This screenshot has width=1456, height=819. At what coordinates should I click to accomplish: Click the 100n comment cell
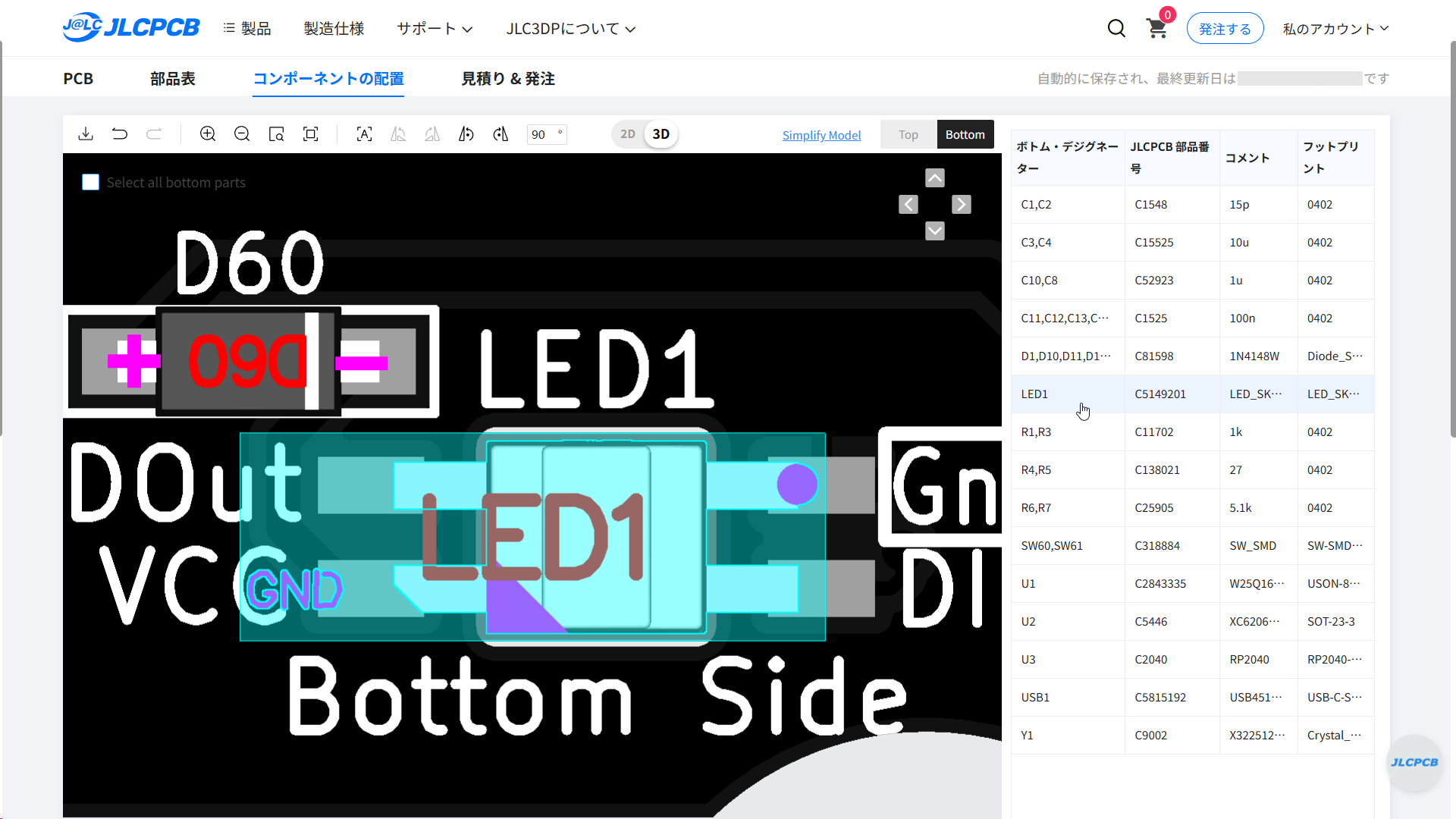click(x=1259, y=318)
